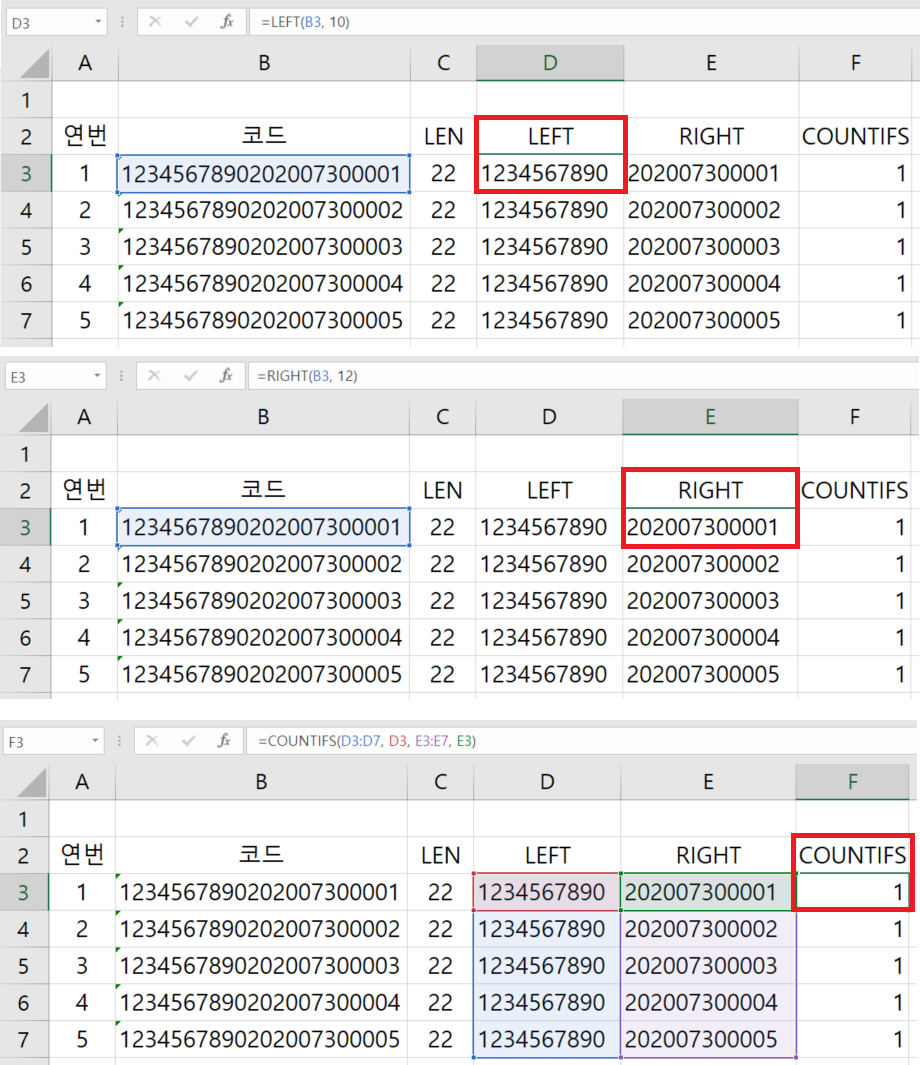Expand the Name Box dropdown showing D3
This screenshot has width=920, height=1065.
coord(98,22)
